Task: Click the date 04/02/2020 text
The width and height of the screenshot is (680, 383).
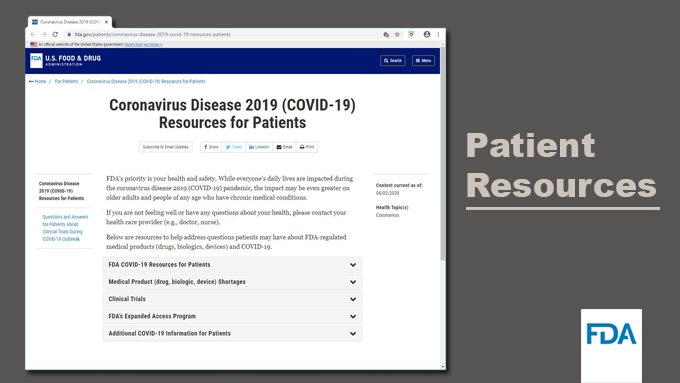Action: click(387, 193)
